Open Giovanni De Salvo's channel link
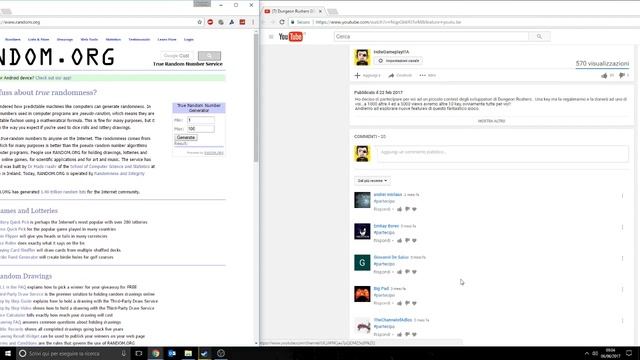This screenshot has height=360, width=640. click(x=391, y=257)
